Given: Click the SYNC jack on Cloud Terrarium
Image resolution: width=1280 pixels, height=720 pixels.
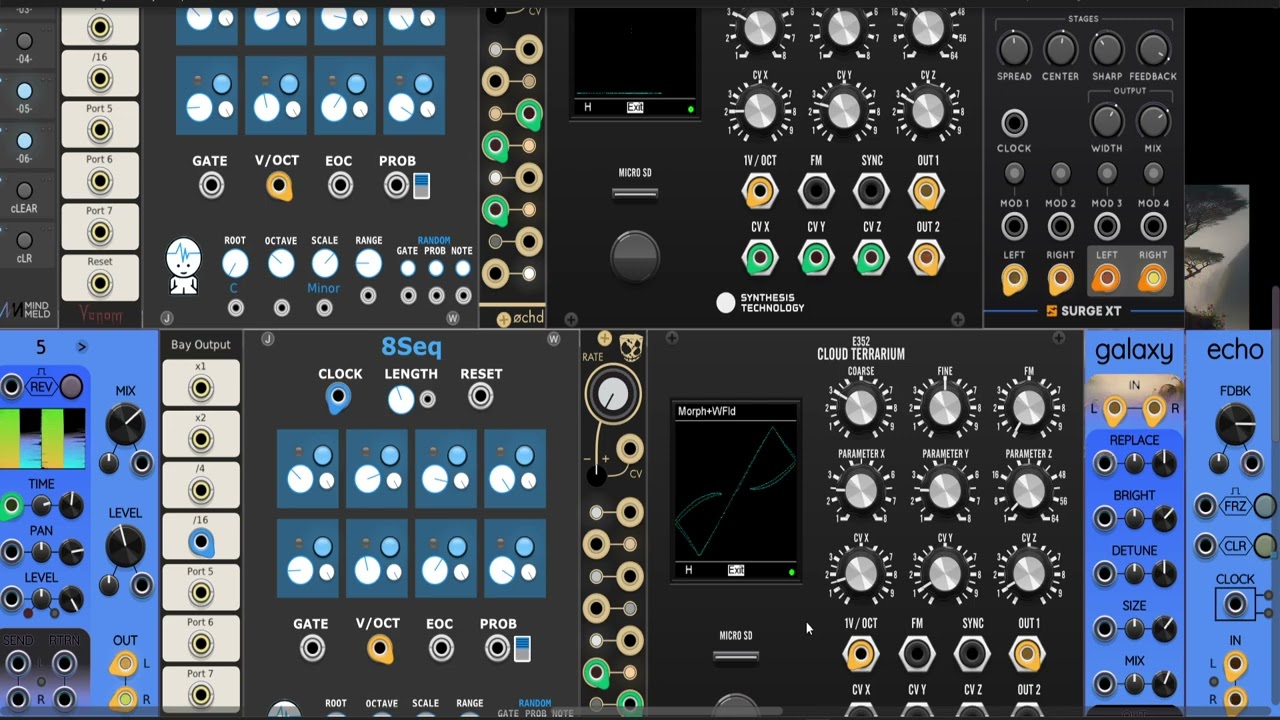Looking at the screenshot, I should point(972,655).
